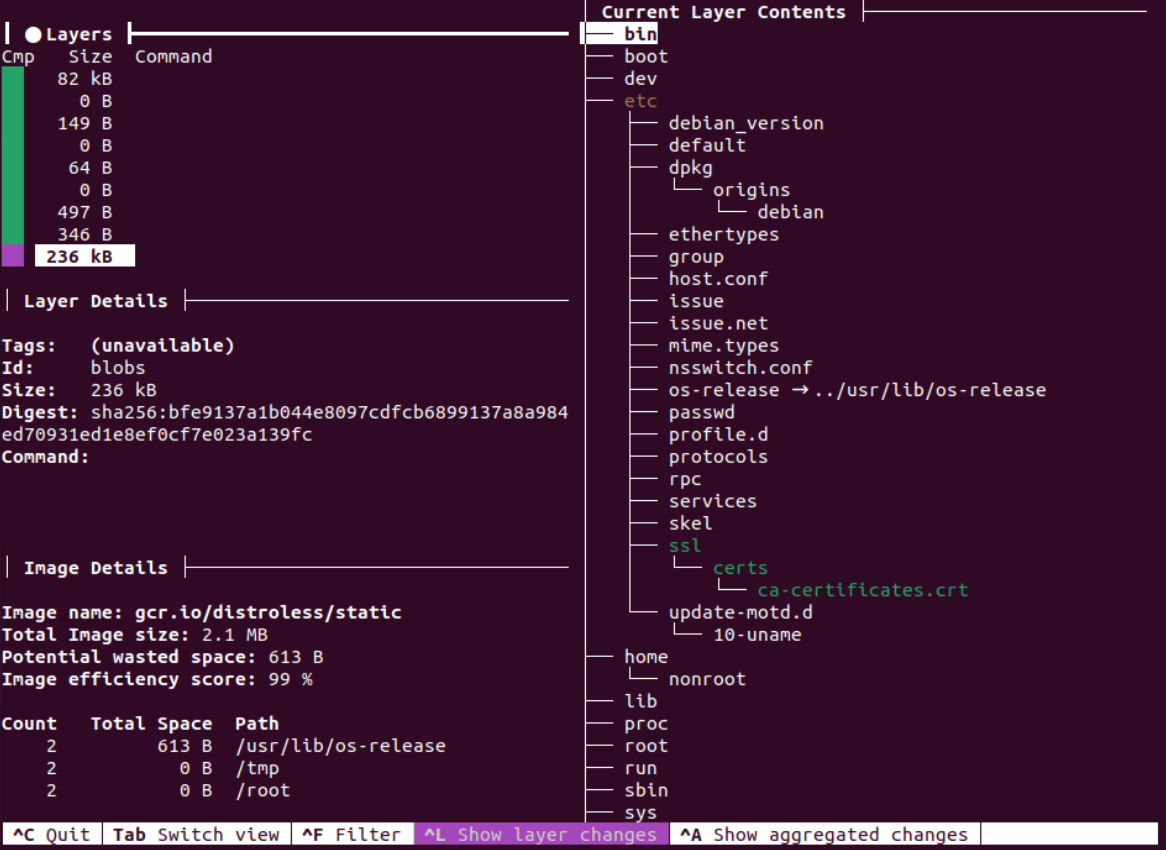
Task: Toggle ^A Show aggregated changes
Action: 824,835
